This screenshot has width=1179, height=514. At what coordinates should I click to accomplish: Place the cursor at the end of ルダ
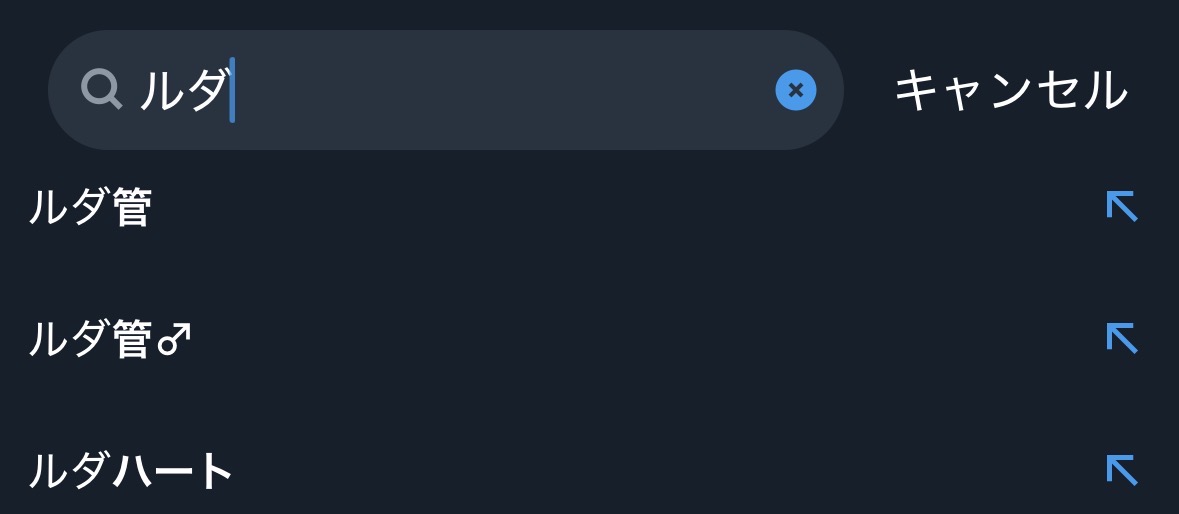(230, 91)
